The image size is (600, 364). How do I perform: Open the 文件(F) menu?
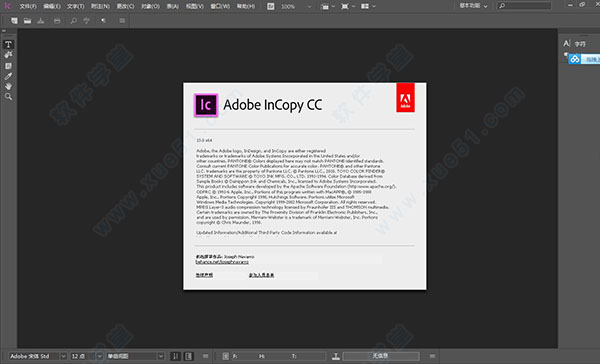28,7
